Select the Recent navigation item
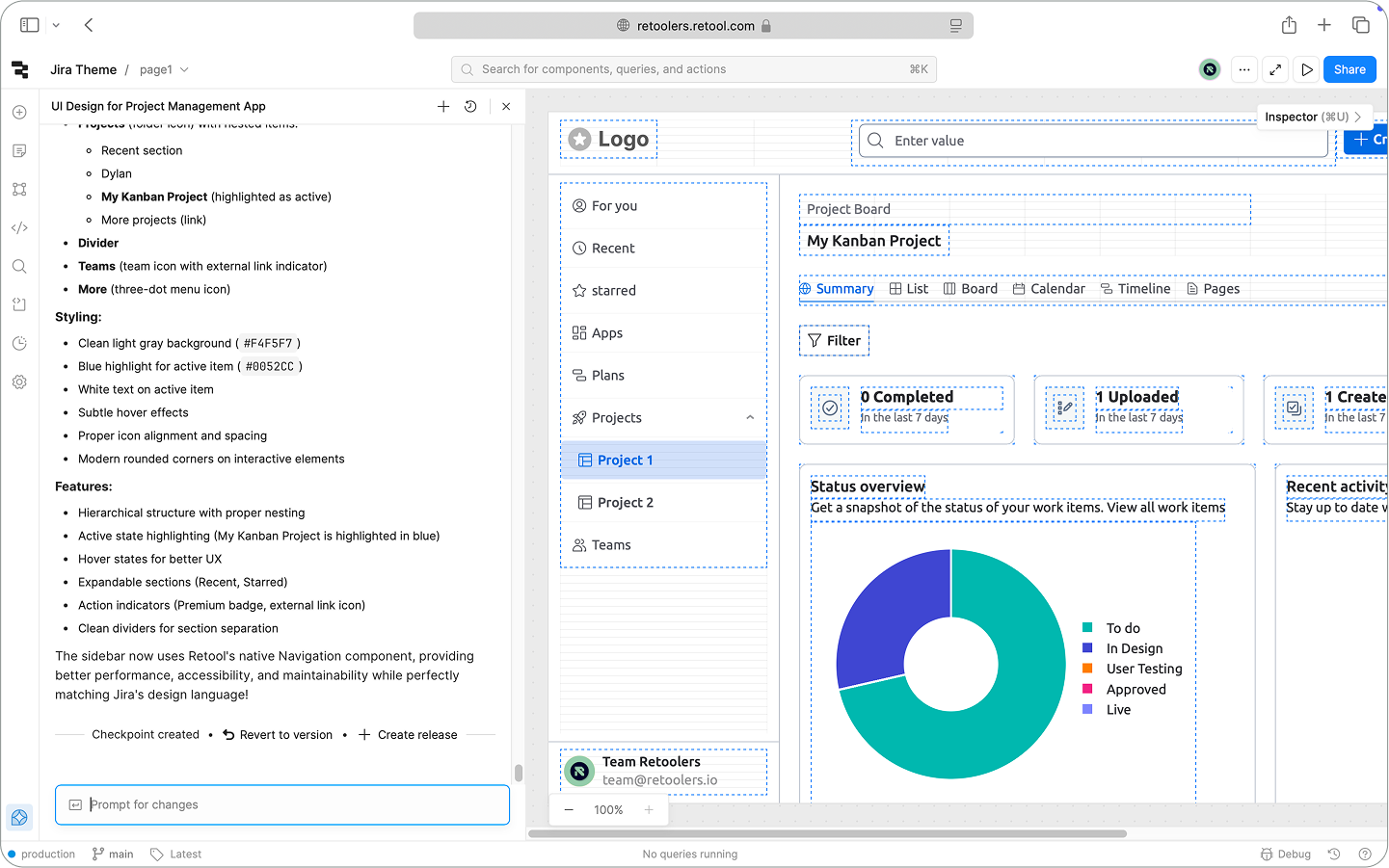Screen dimensions: 1389x868 664,249
